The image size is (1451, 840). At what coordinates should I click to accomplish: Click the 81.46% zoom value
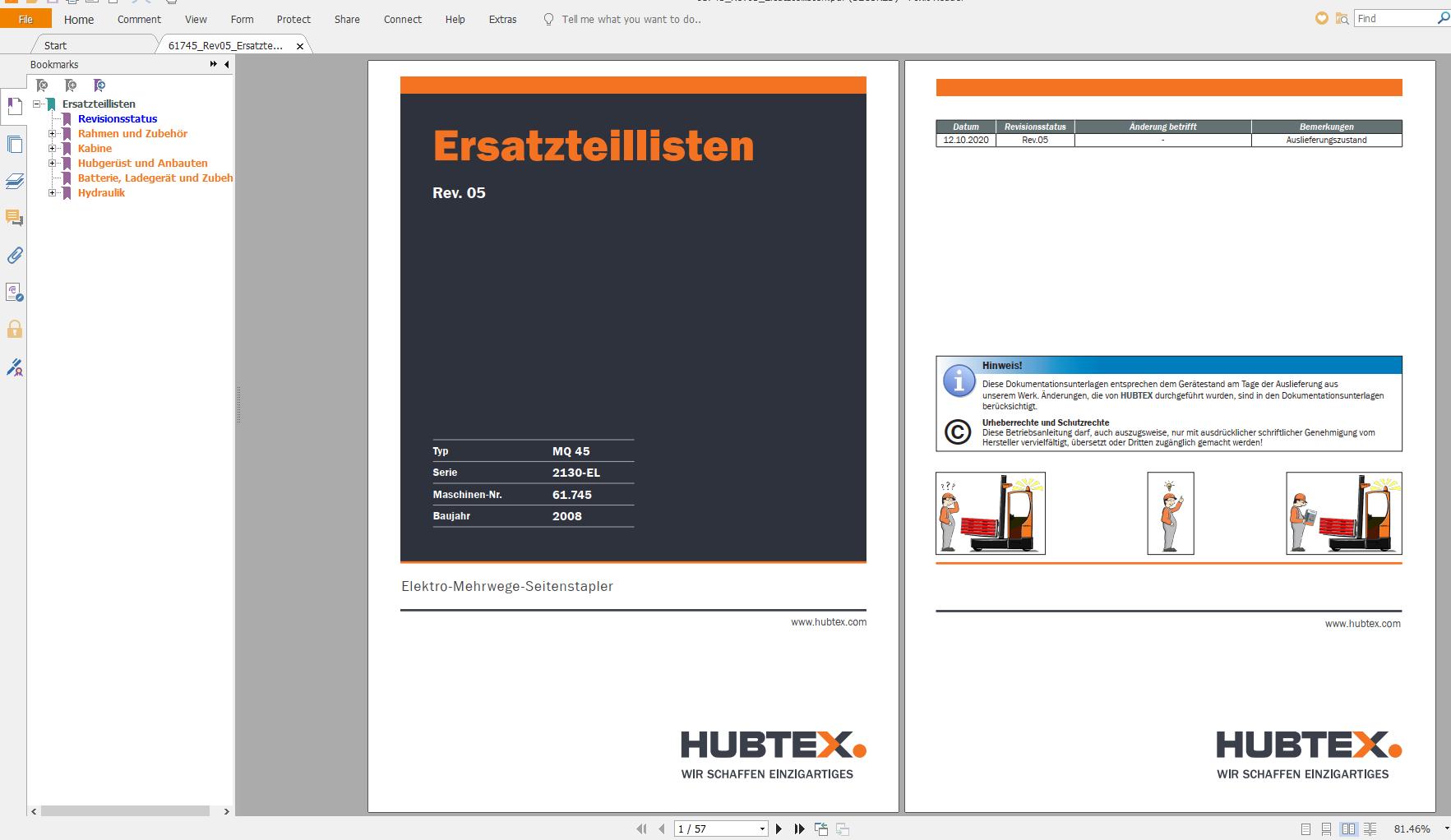tap(1412, 829)
